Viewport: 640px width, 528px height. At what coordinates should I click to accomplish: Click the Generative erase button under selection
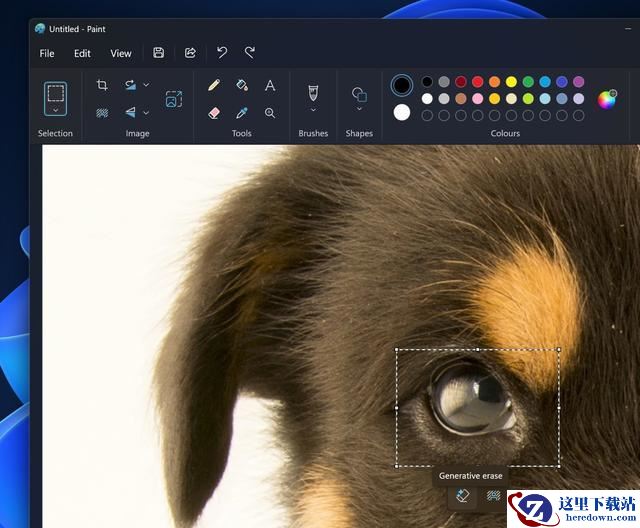(x=462, y=496)
